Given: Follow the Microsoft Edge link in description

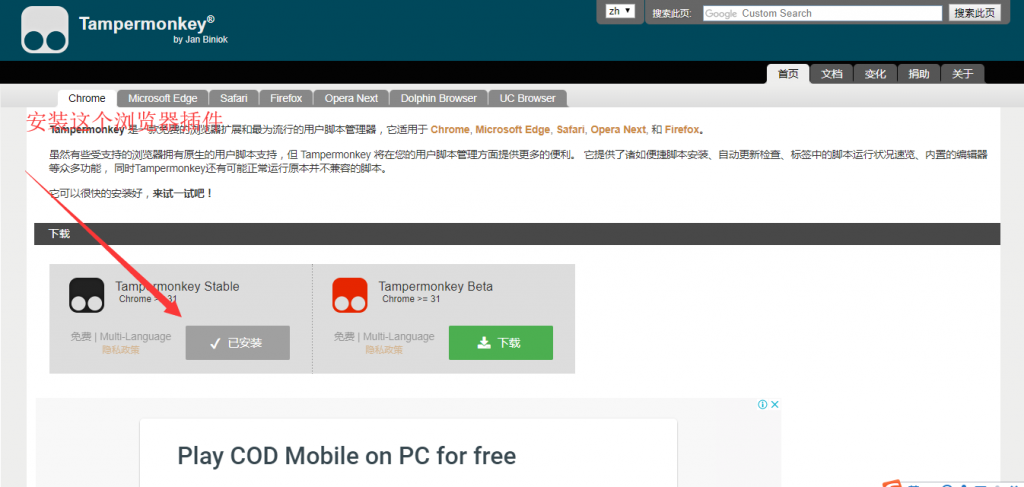Looking at the screenshot, I should click(513, 129).
